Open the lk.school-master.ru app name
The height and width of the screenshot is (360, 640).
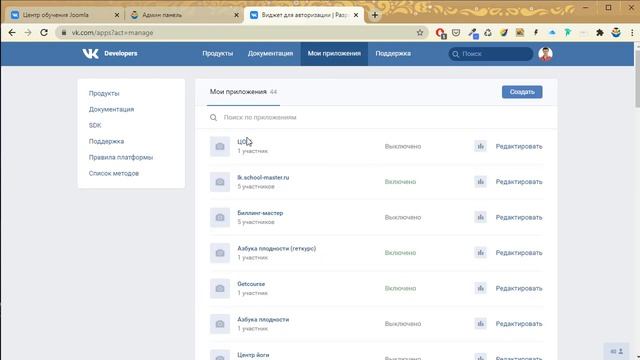pos(263,178)
